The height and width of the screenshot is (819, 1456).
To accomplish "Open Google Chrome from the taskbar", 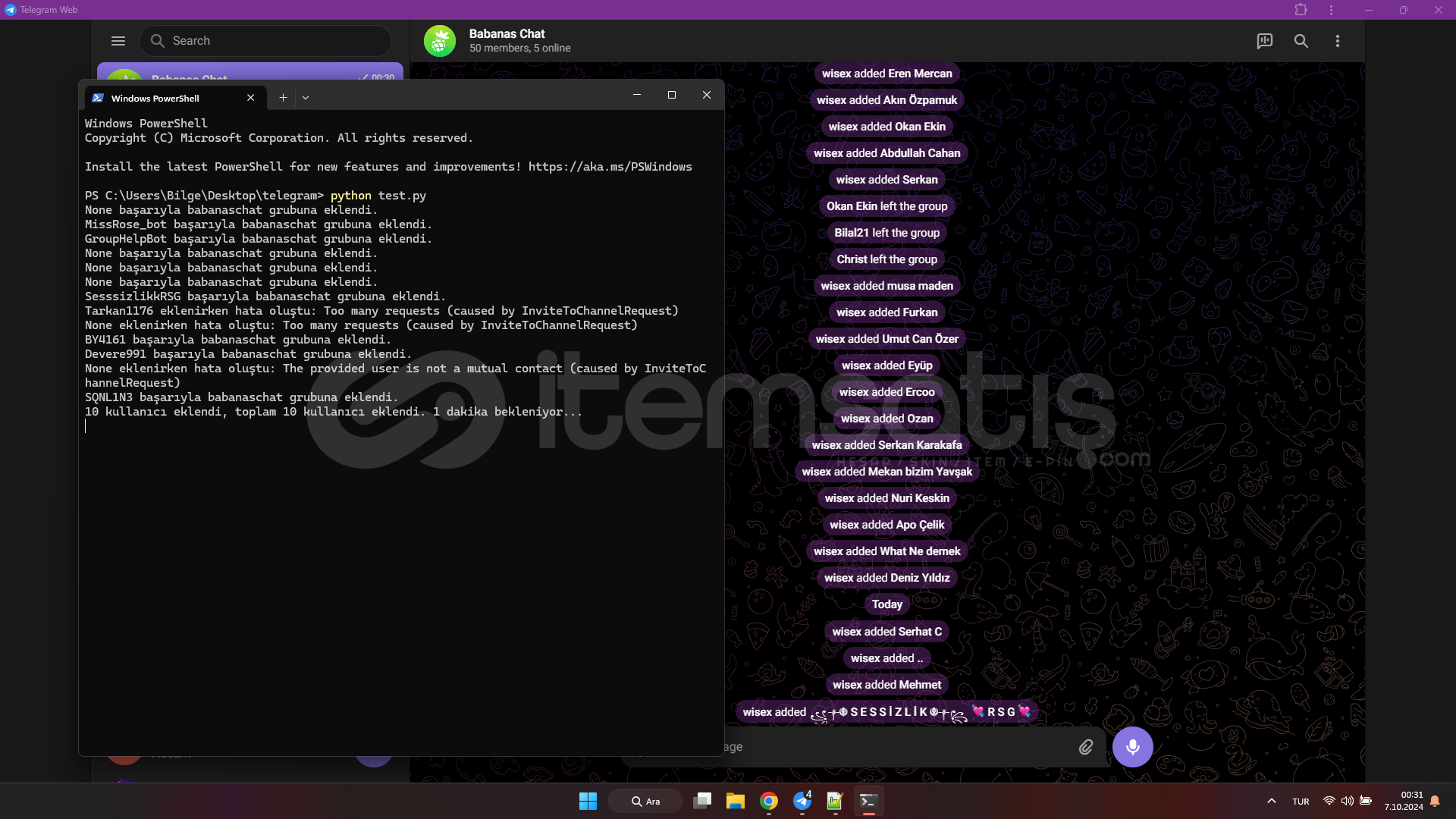I will [x=769, y=801].
